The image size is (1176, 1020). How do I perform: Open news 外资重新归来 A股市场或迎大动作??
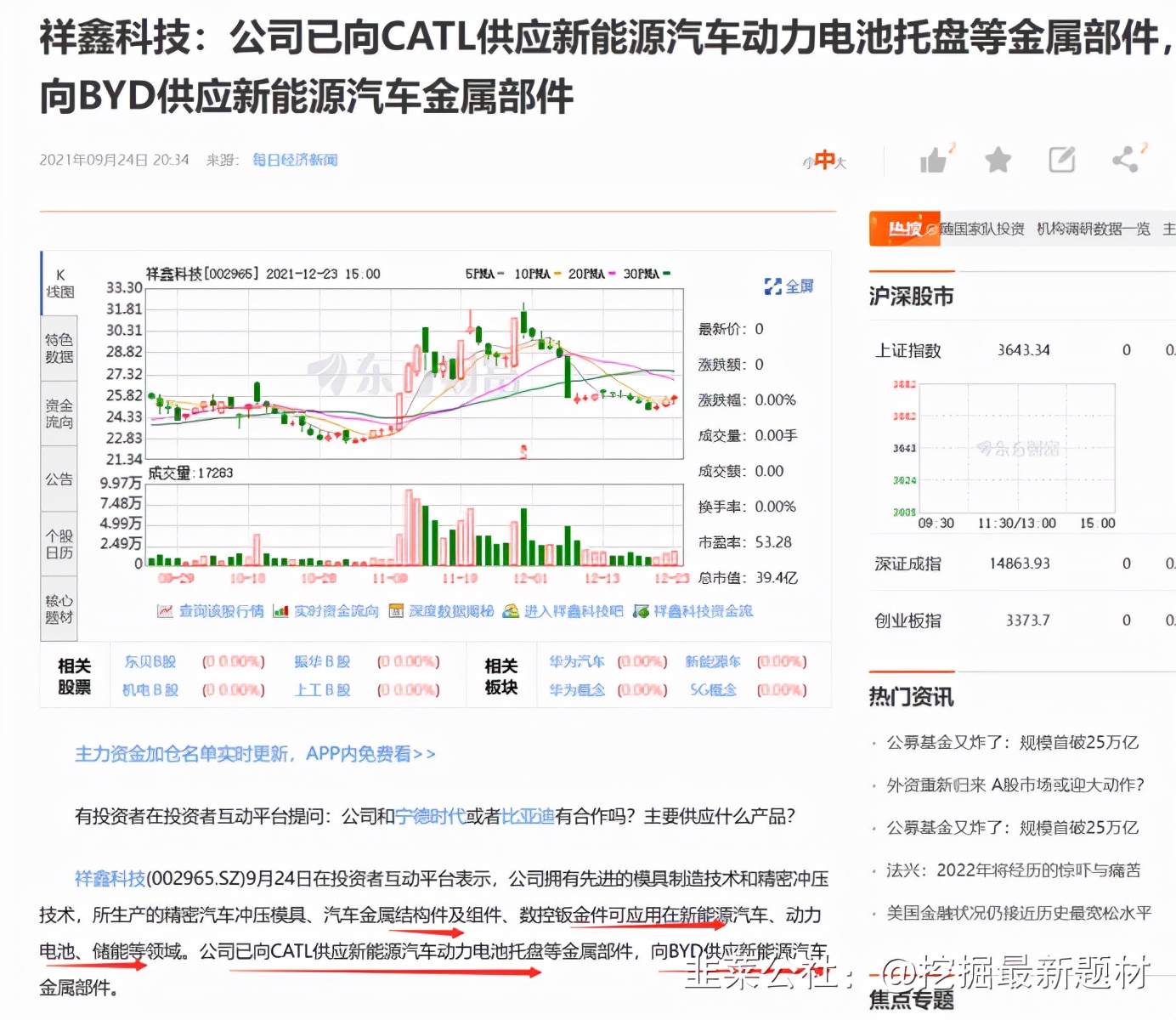point(1015,785)
